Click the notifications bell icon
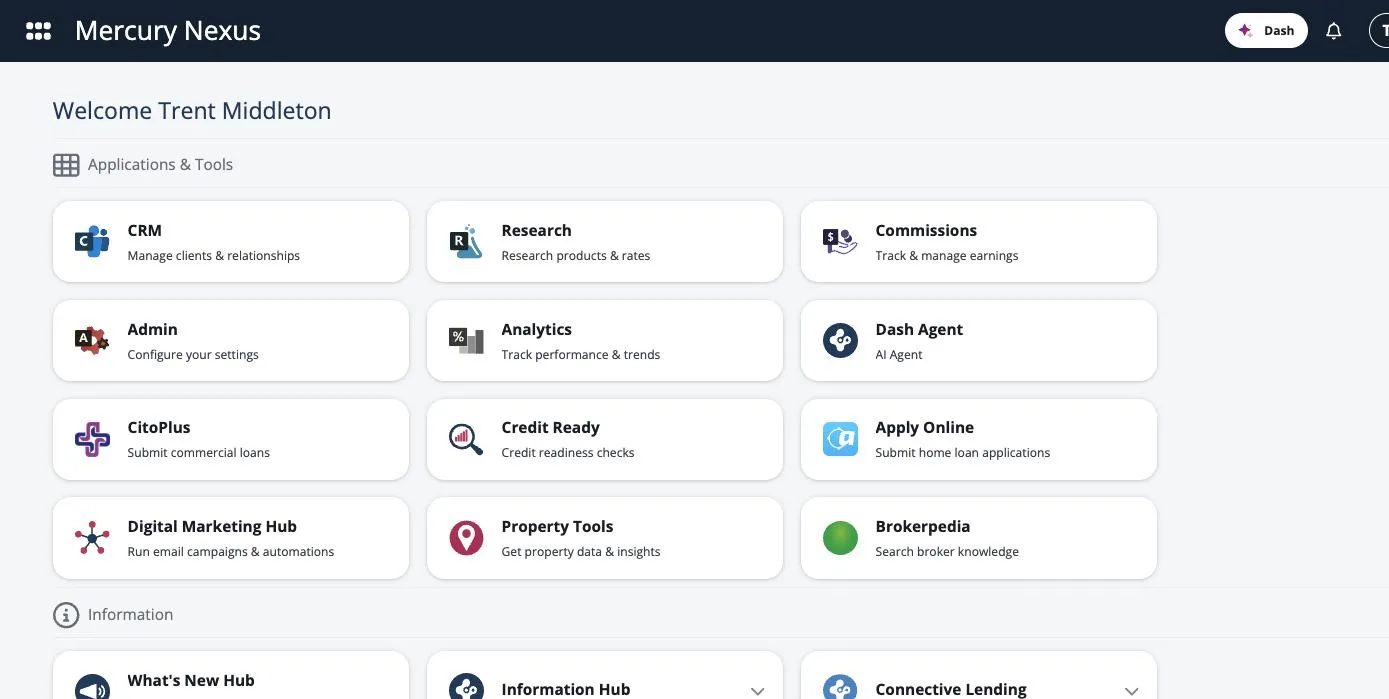1389x699 pixels. [x=1333, y=31]
